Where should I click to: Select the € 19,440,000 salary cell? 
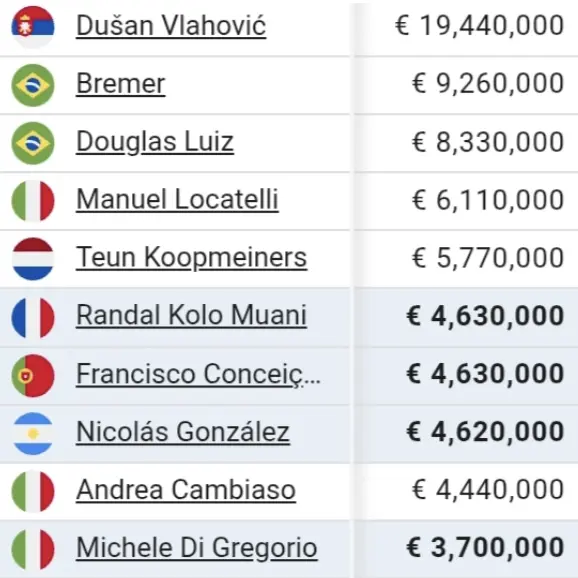pyautogui.click(x=466, y=29)
